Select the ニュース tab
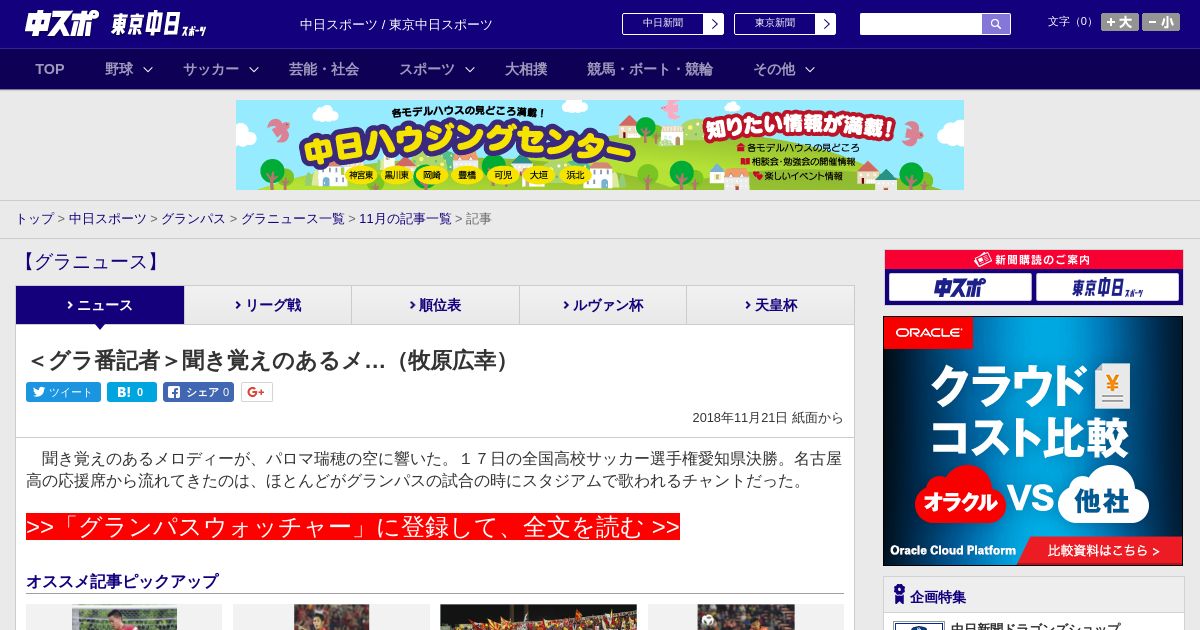 coord(100,305)
